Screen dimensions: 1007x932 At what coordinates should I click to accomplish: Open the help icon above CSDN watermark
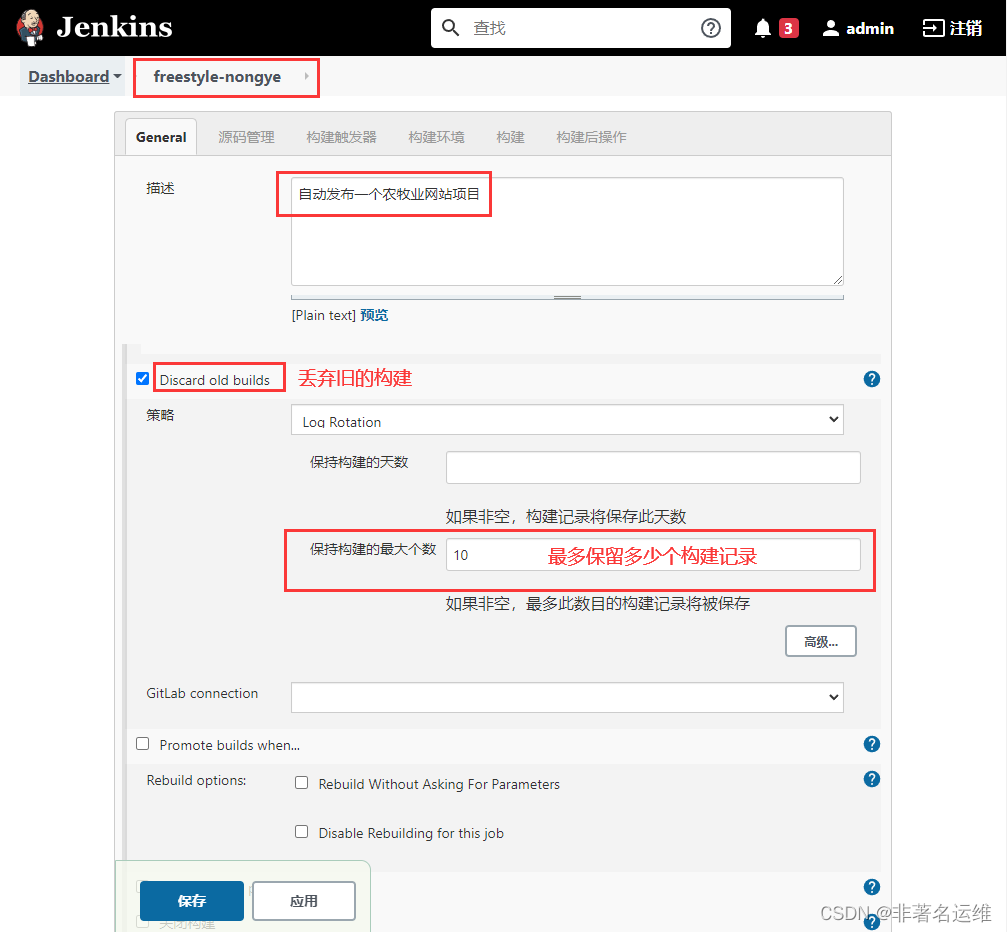click(871, 887)
